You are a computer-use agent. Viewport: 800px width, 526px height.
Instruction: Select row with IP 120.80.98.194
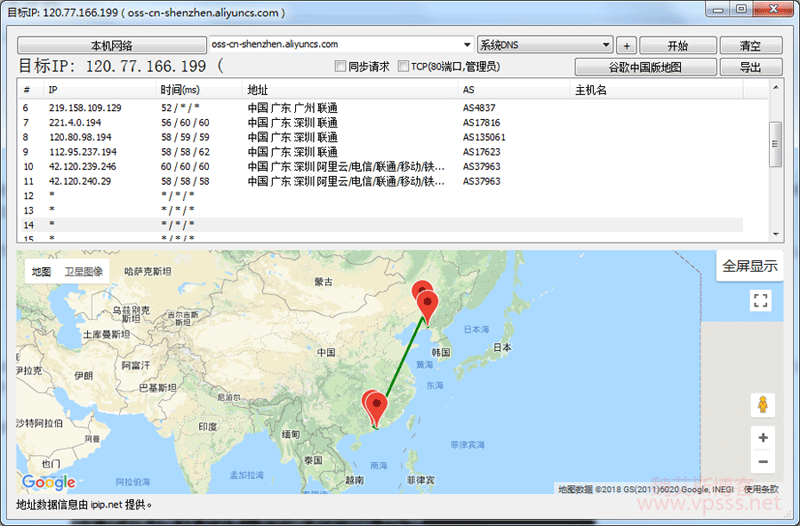coord(382,137)
